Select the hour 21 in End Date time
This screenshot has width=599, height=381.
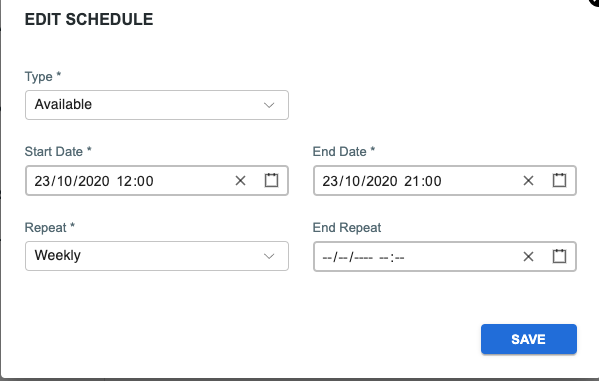click(412, 181)
